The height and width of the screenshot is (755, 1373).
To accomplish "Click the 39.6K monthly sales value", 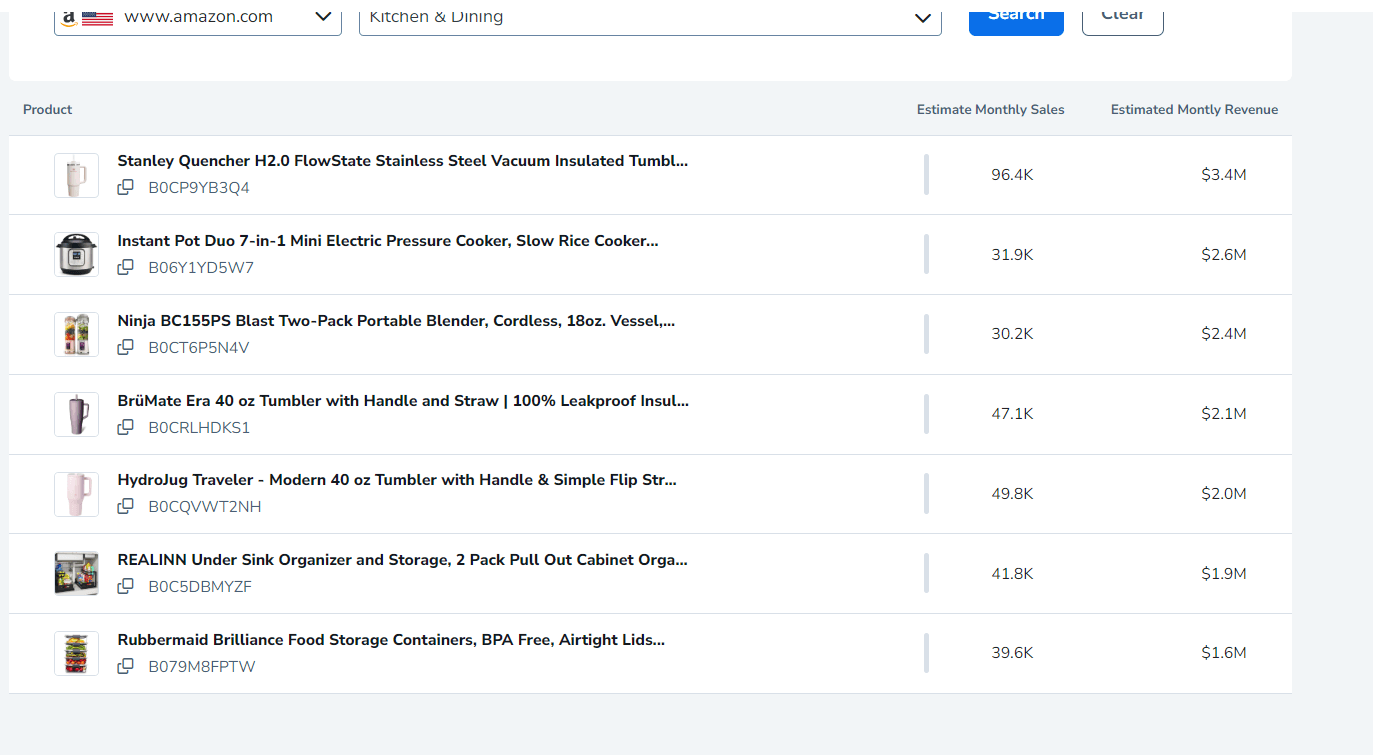I will click(x=1012, y=653).
